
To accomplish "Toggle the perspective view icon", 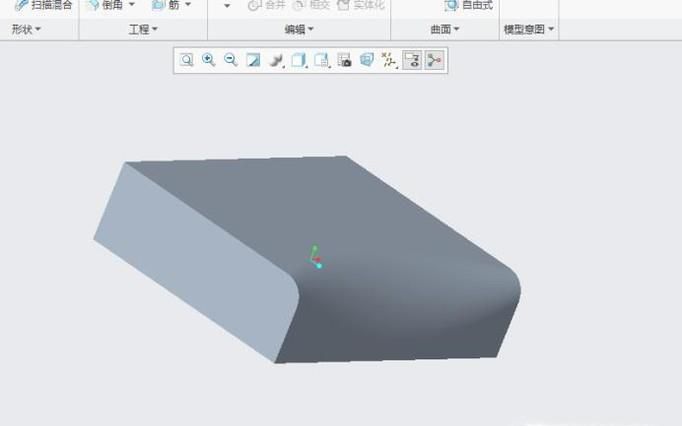I will coord(366,60).
